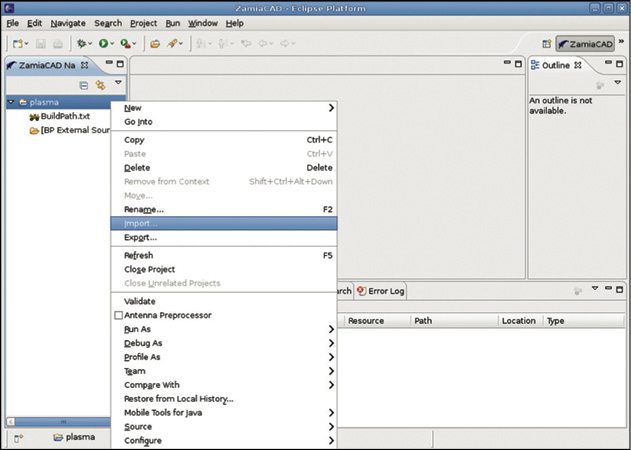This screenshot has height=450, width=631.
Task: Collapse the plasma project tree node
Action: coord(10,102)
